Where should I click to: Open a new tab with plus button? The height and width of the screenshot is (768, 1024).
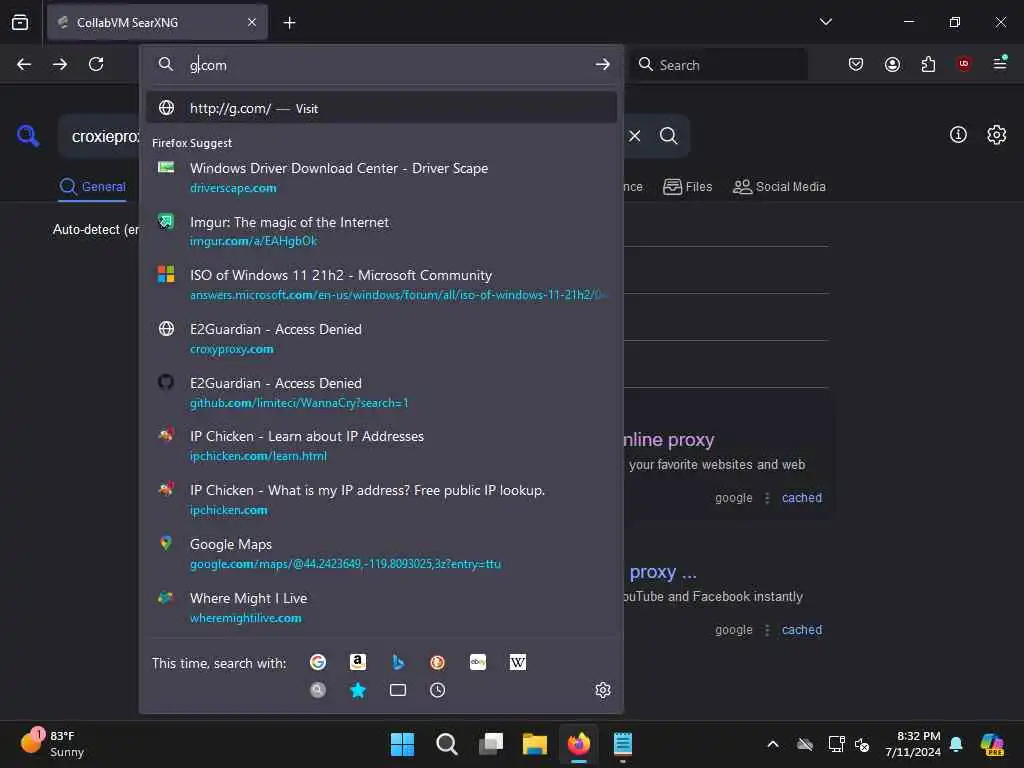point(289,23)
